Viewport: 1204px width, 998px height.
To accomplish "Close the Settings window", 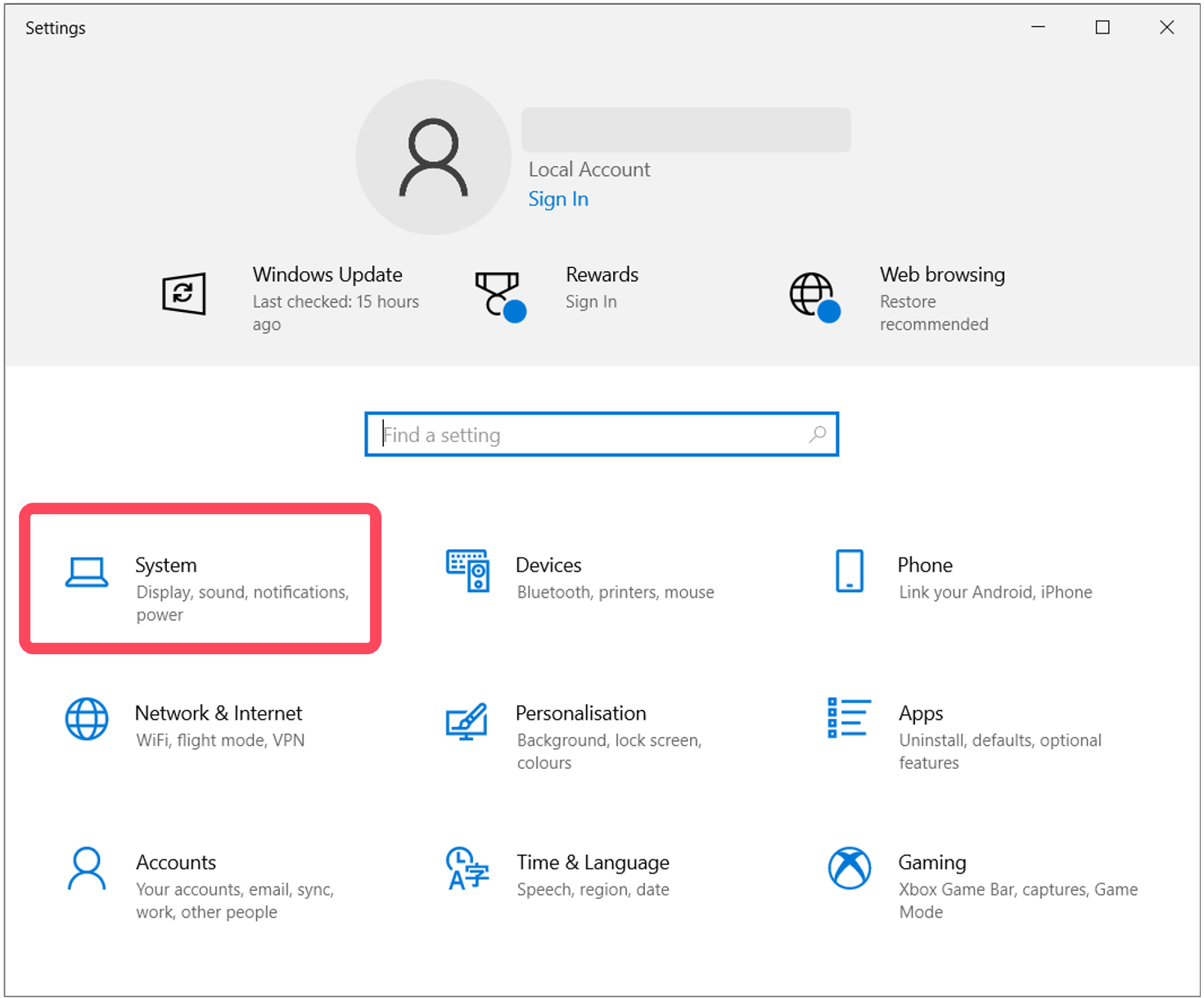I will pyautogui.click(x=1167, y=27).
